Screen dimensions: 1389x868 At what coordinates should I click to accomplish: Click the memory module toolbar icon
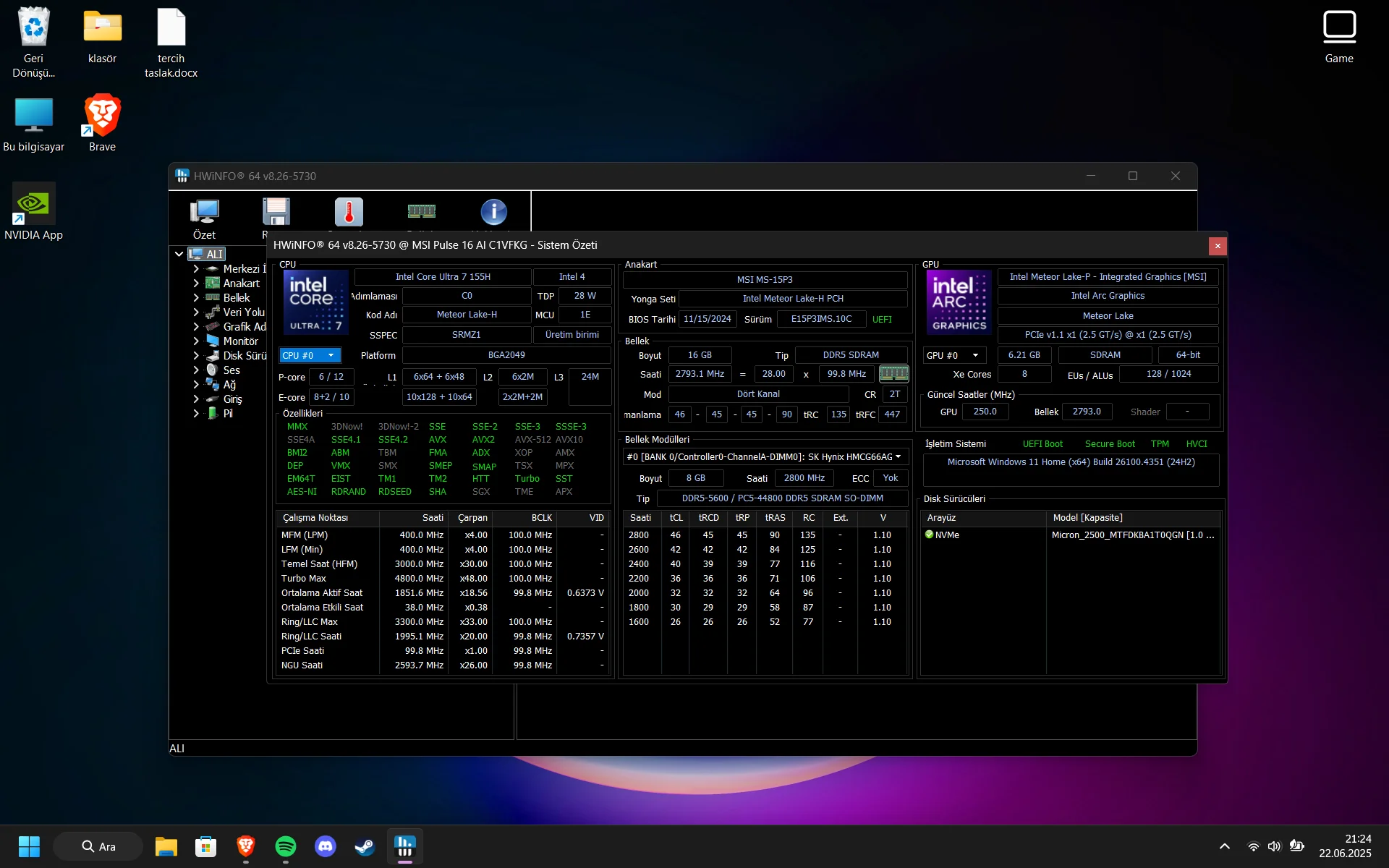point(421,211)
